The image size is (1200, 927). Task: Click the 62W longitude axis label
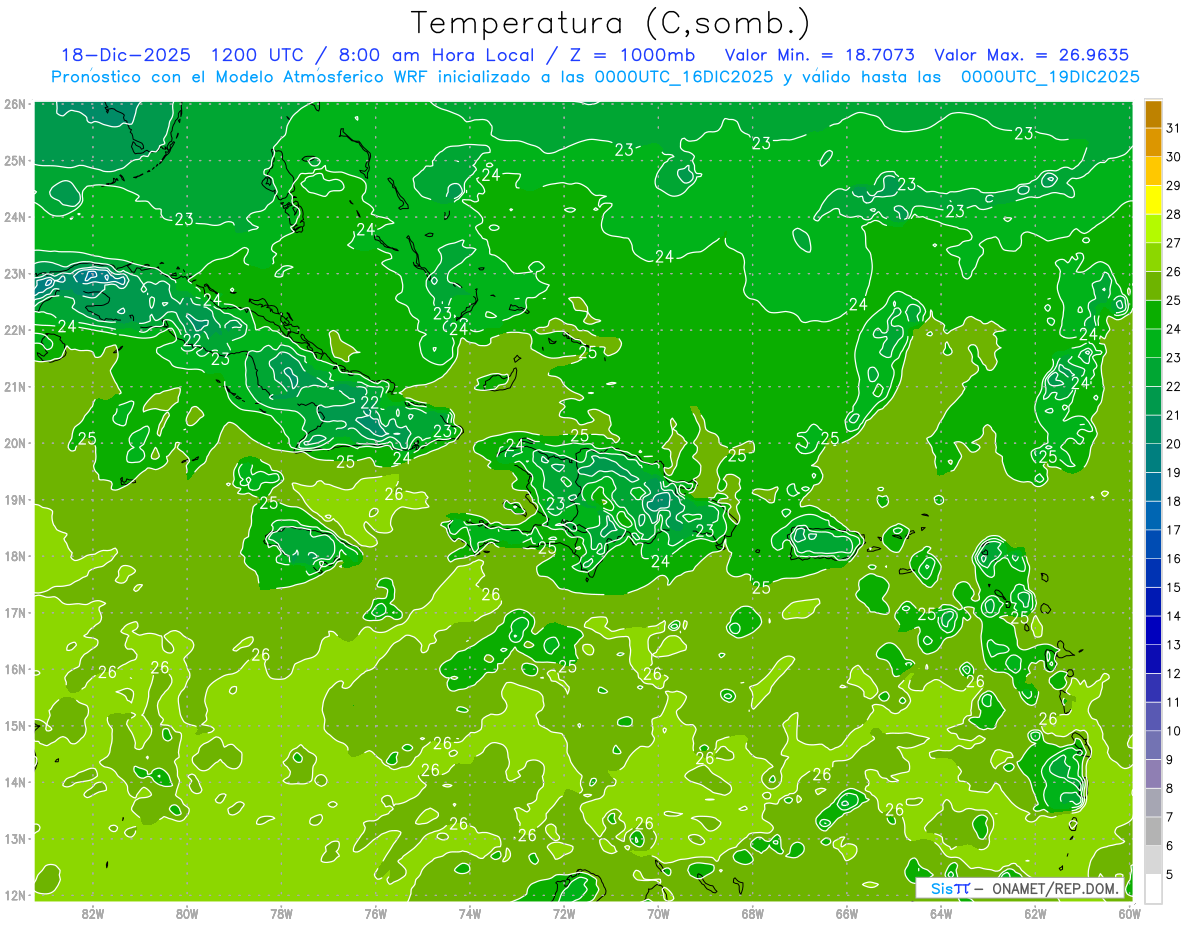[1035, 914]
